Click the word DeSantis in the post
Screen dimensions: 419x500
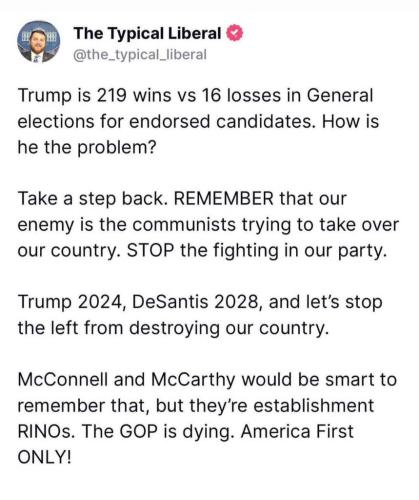coord(170,302)
